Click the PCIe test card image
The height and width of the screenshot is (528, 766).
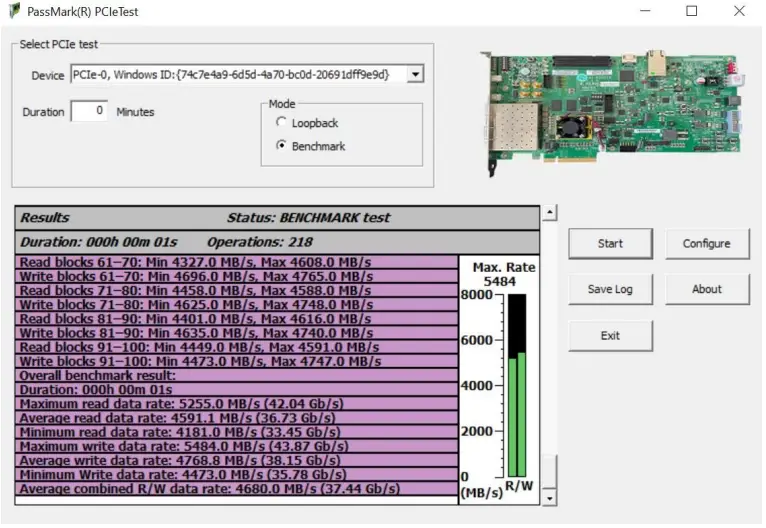pyautogui.click(x=613, y=111)
